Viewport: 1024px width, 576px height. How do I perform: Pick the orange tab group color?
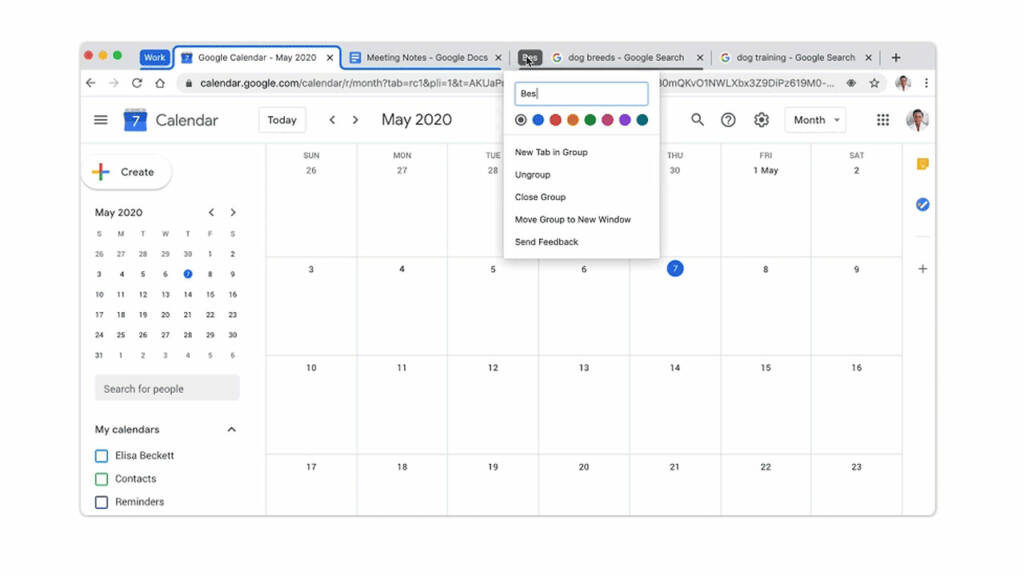[x=573, y=120]
